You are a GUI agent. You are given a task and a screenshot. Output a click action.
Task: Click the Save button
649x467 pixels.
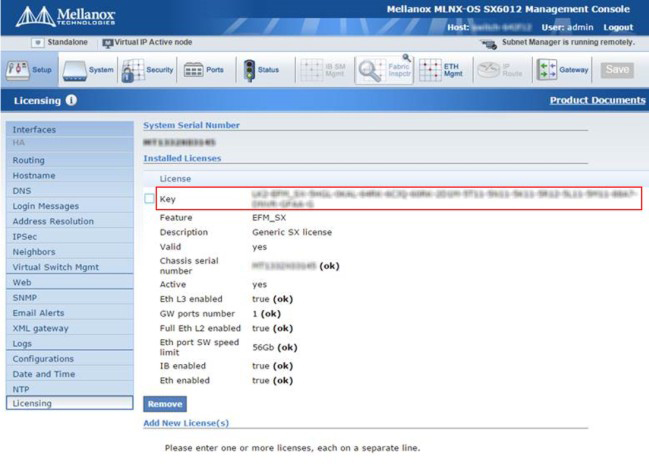(617, 70)
